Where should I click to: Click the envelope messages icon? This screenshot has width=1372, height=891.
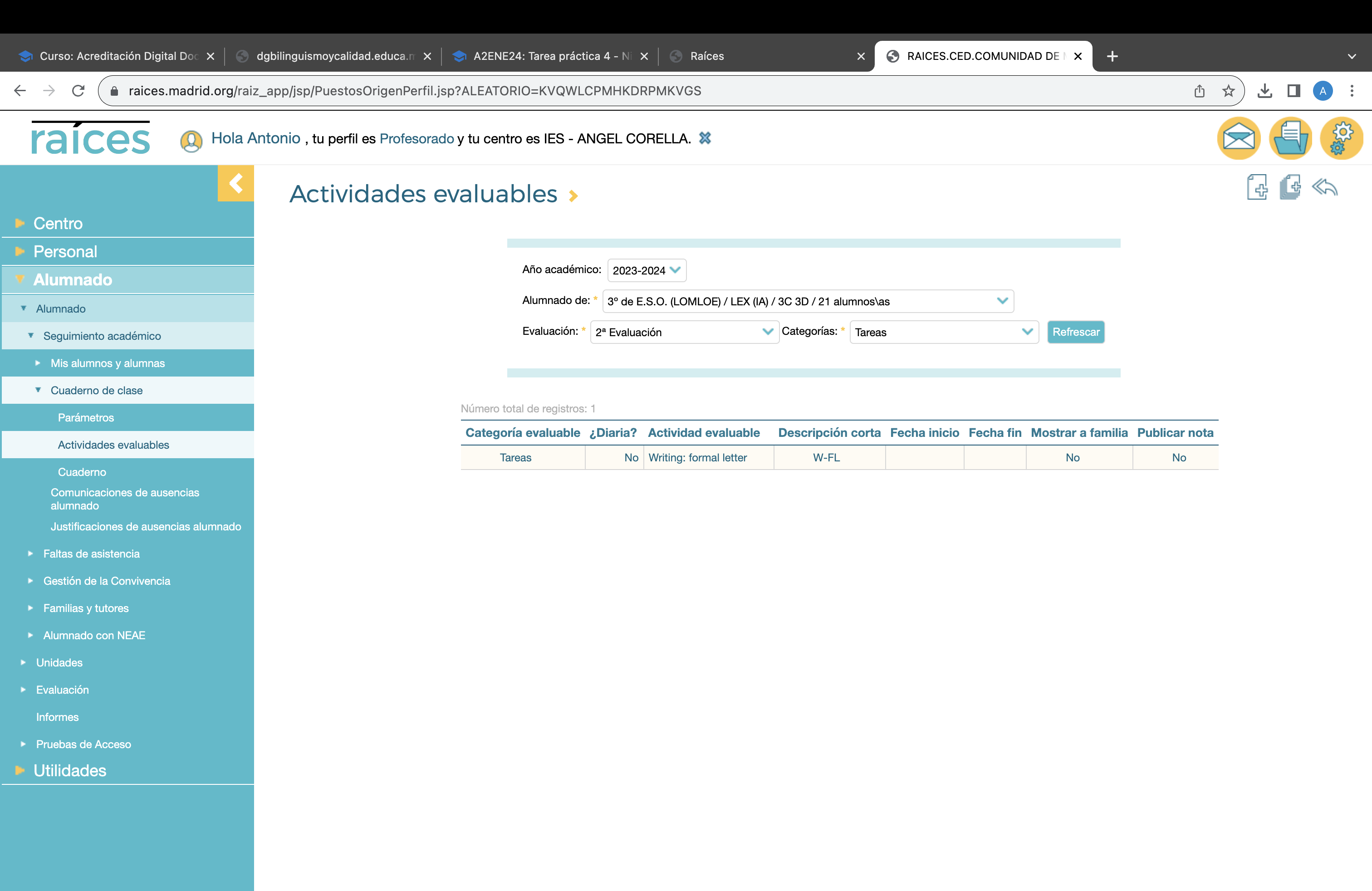point(1238,138)
